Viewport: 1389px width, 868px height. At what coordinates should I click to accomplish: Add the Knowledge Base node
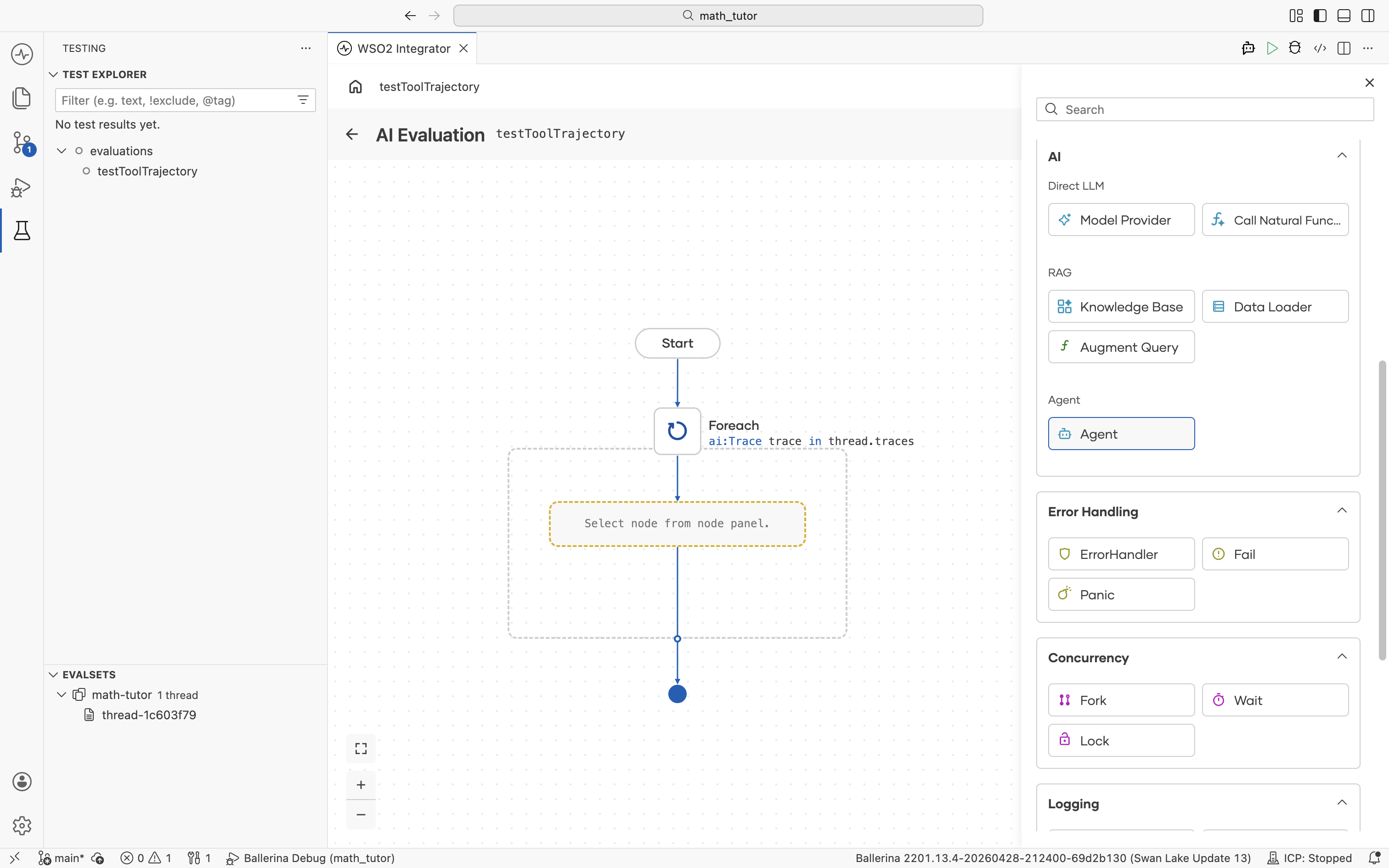(1121, 306)
